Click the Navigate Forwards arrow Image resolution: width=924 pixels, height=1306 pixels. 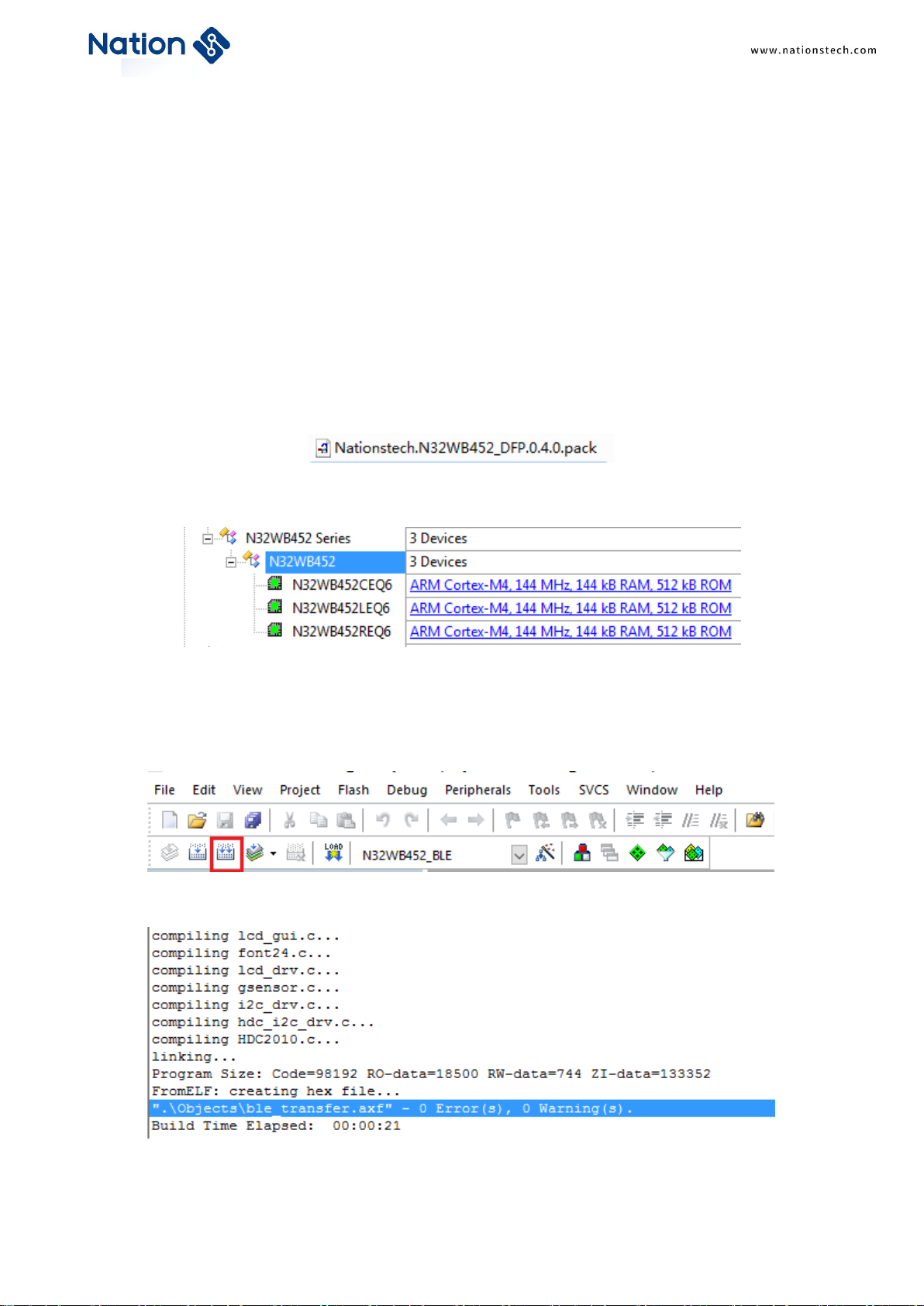(x=476, y=820)
